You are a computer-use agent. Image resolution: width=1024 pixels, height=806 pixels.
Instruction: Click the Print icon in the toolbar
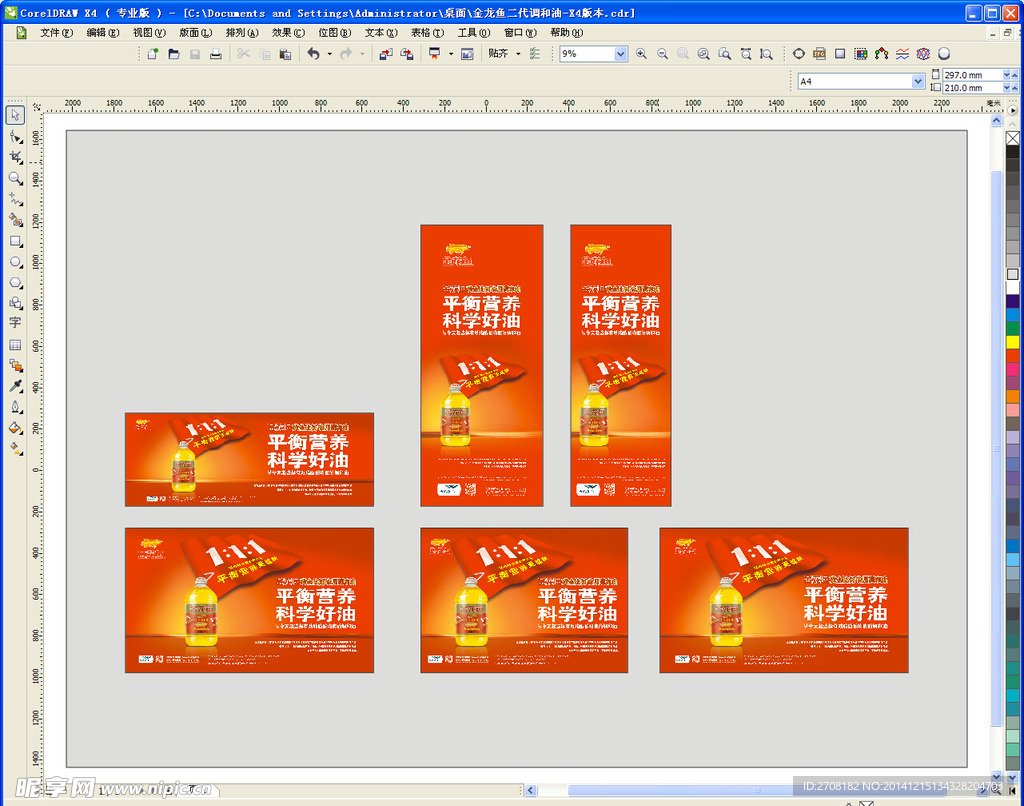[215, 54]
